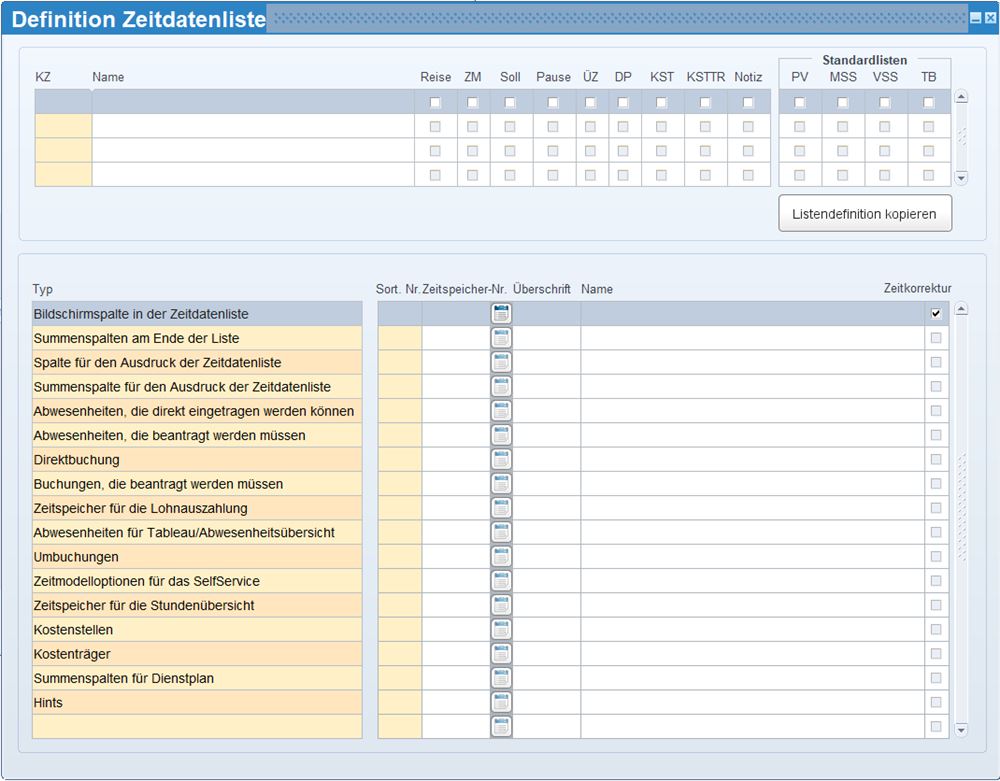Select 'Spalte für den Ausdruck der Zeitdatenliste'
1000x781 pixels.
pyautogui.click(x=197, y=362)
